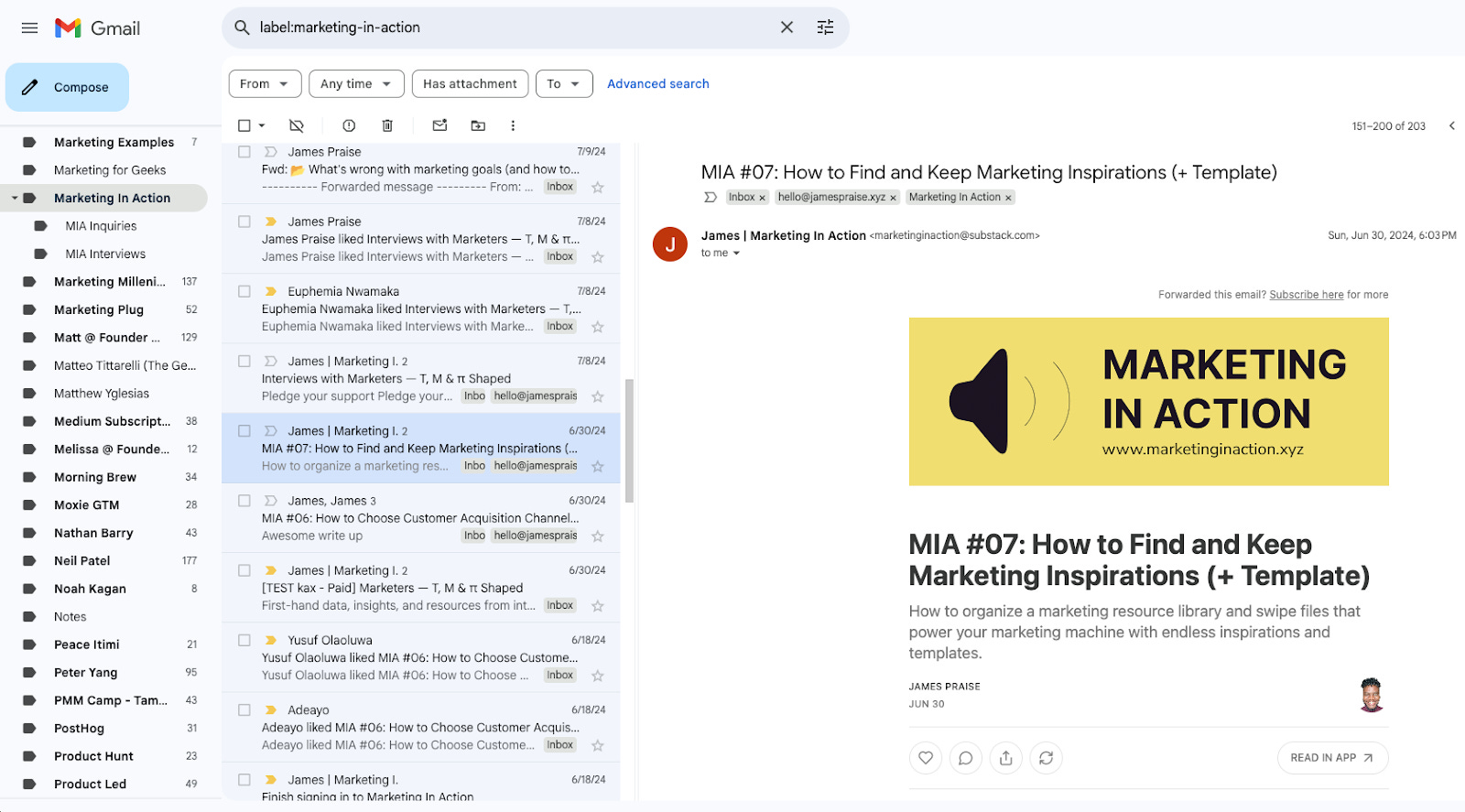This screenshot has width=1465, height=812.
Task: Open the Product Hunt label
Action: 93,756
